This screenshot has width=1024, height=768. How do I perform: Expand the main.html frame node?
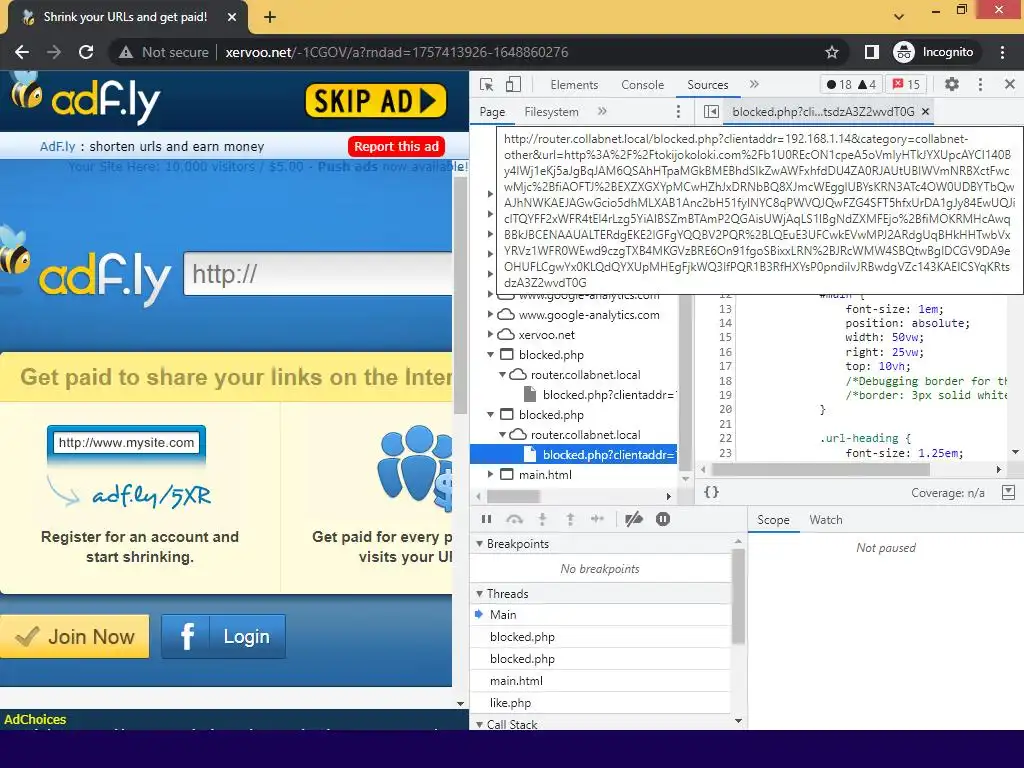pos(490,475)
